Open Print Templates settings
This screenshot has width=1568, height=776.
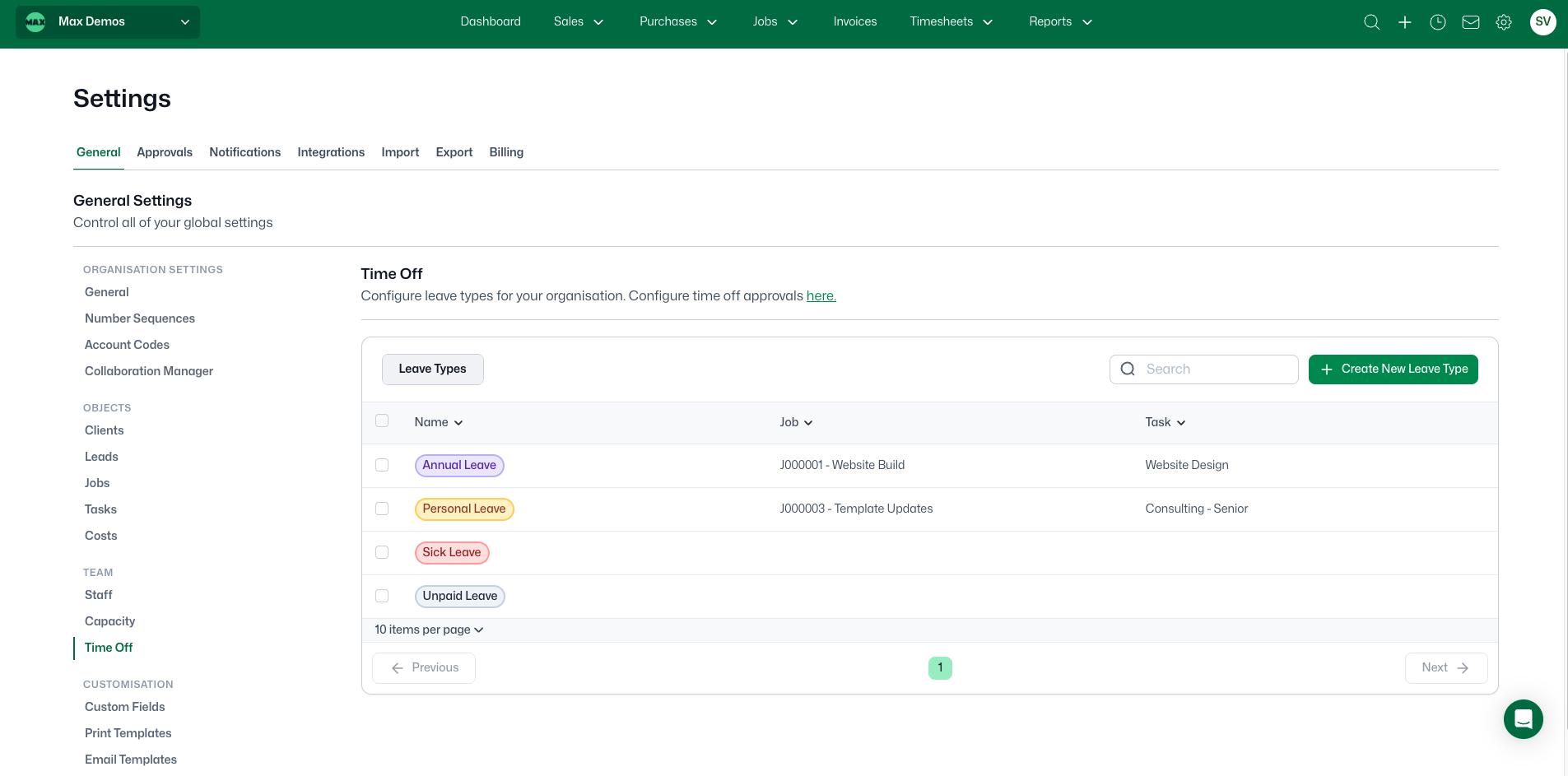click(128, 733)
